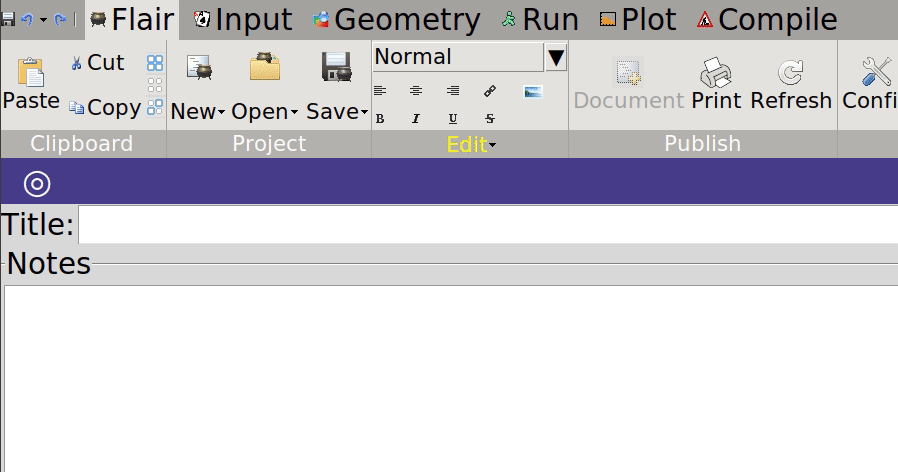
Task: Toggle italic formatting
Action: pyautogui.click(x=416, y=119)
